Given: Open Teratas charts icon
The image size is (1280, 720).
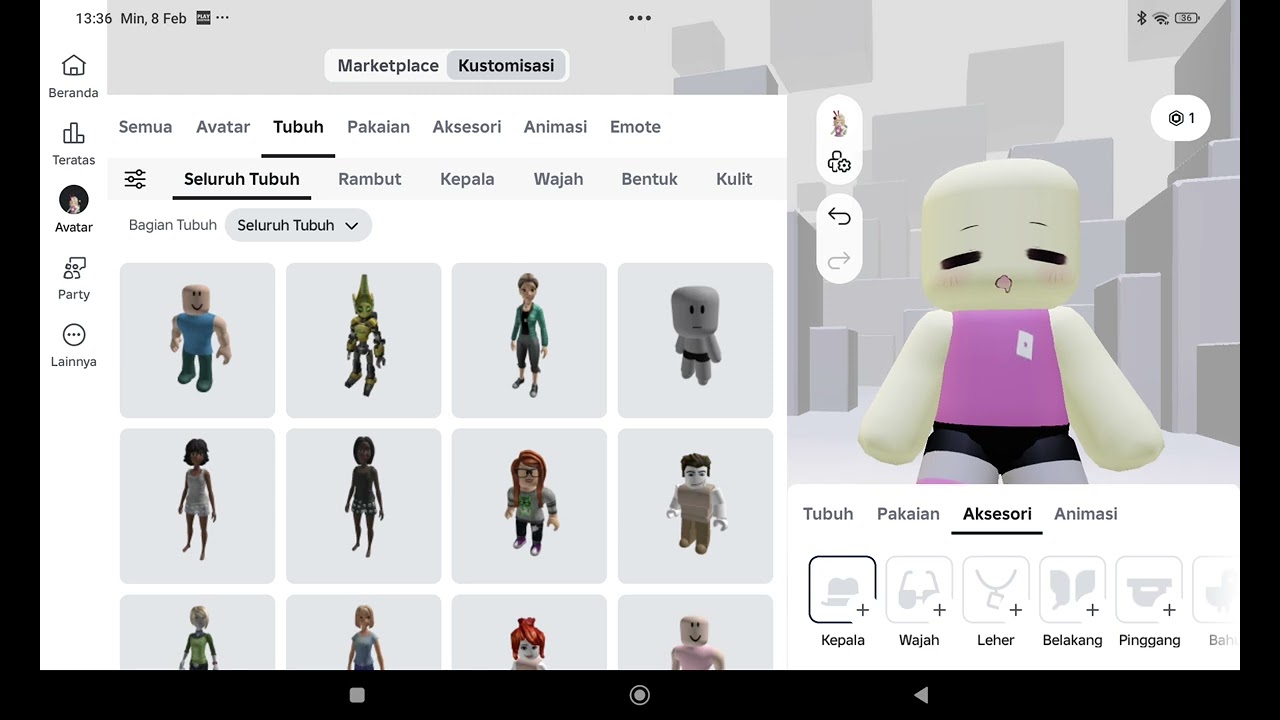Looking at the screenshot, I should click(x=73, y=133).
